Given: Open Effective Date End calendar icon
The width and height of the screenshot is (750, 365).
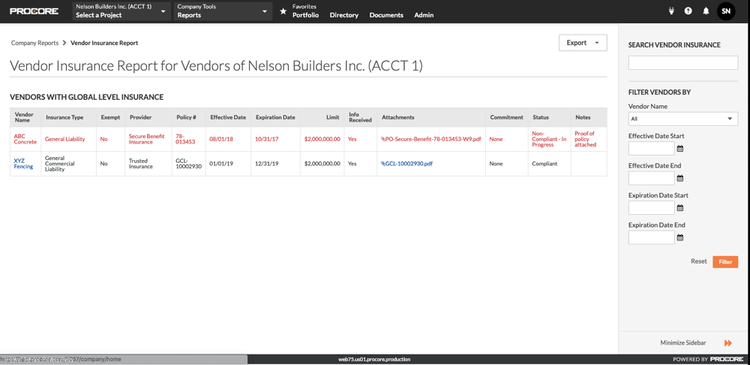Looking at the screenshot, I should (680, 178).
